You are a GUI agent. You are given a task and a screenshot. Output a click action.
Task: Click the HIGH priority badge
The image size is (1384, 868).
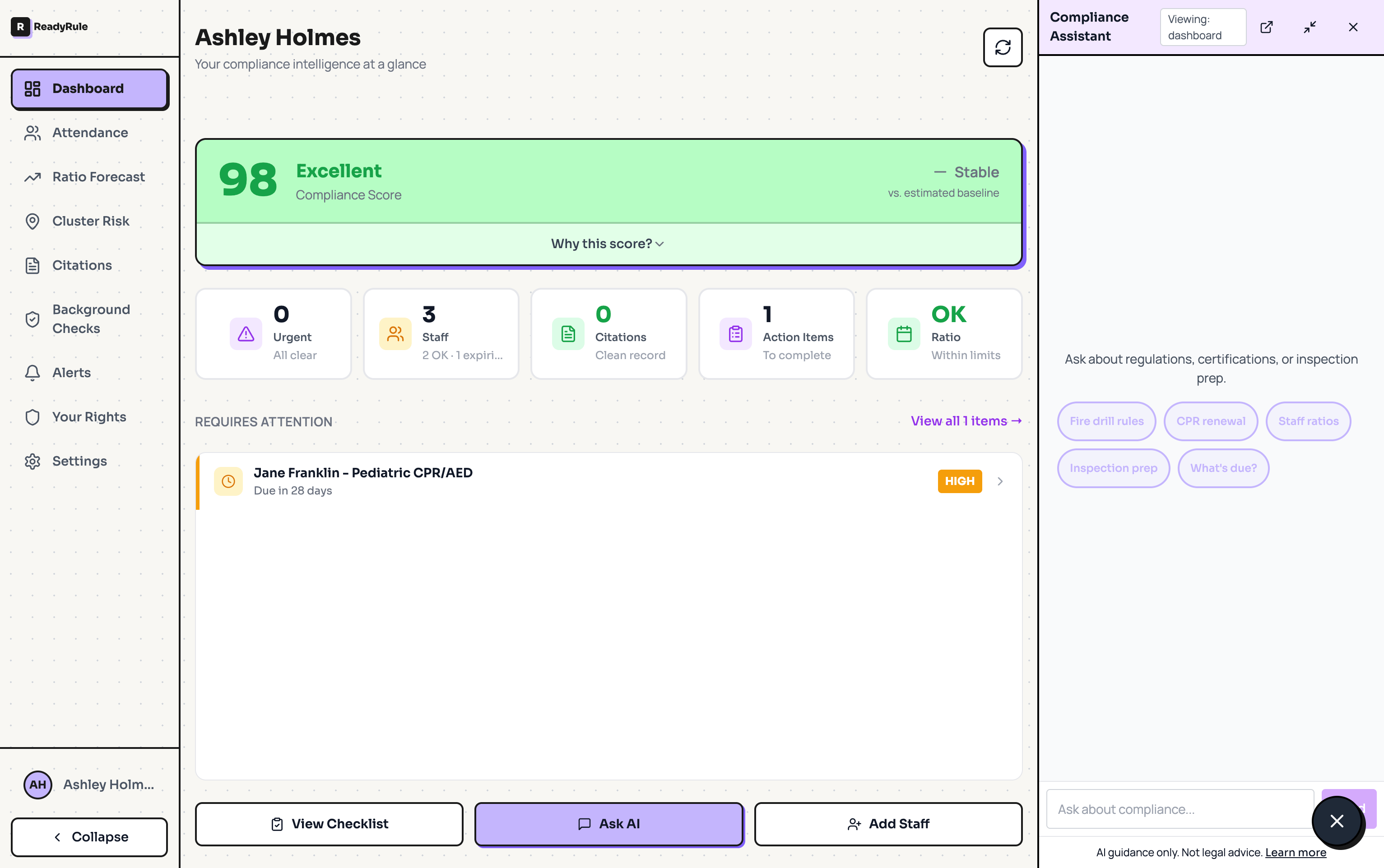click(959, 481)
